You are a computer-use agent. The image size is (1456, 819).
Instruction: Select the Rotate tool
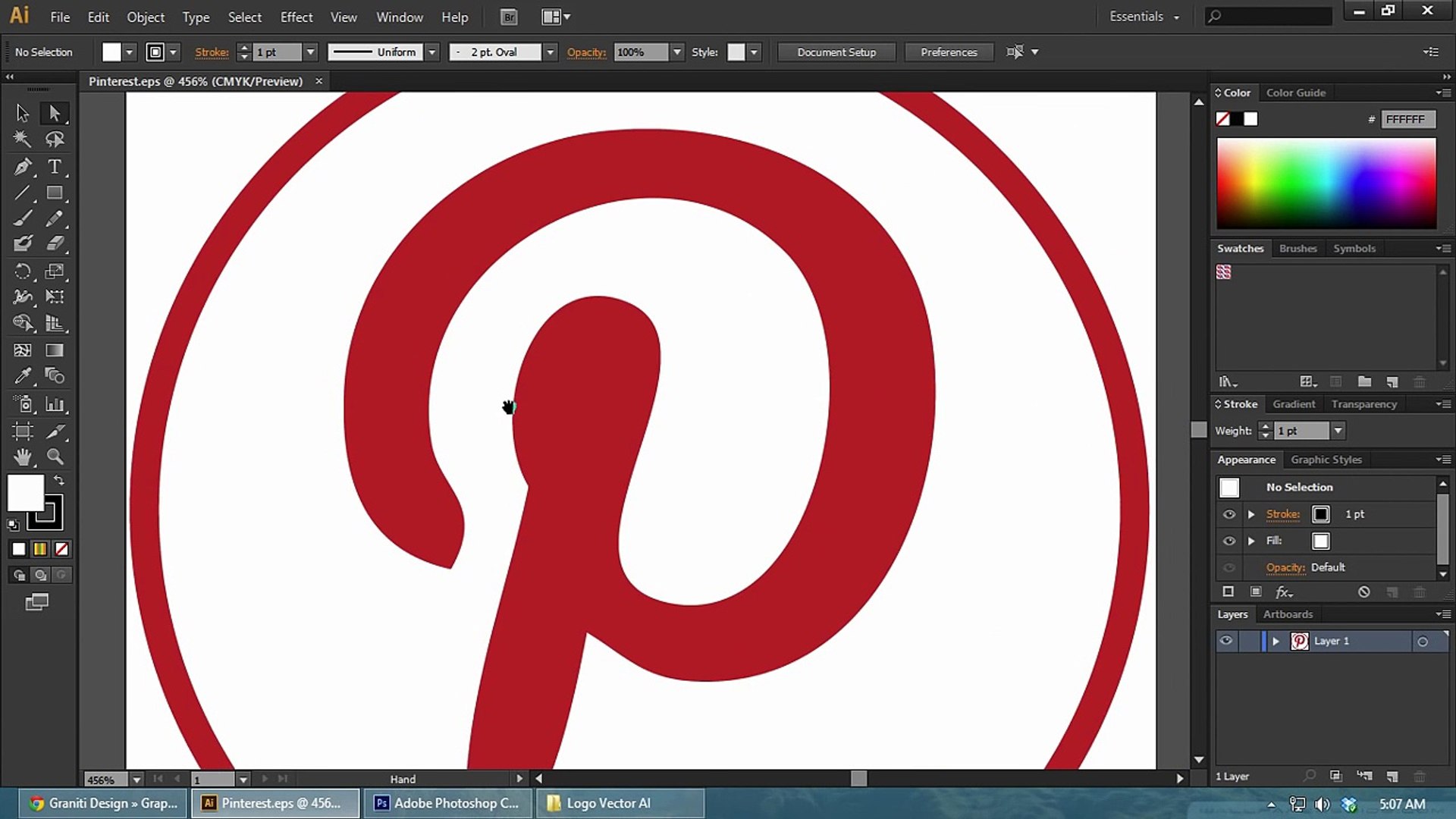point(23,271)
